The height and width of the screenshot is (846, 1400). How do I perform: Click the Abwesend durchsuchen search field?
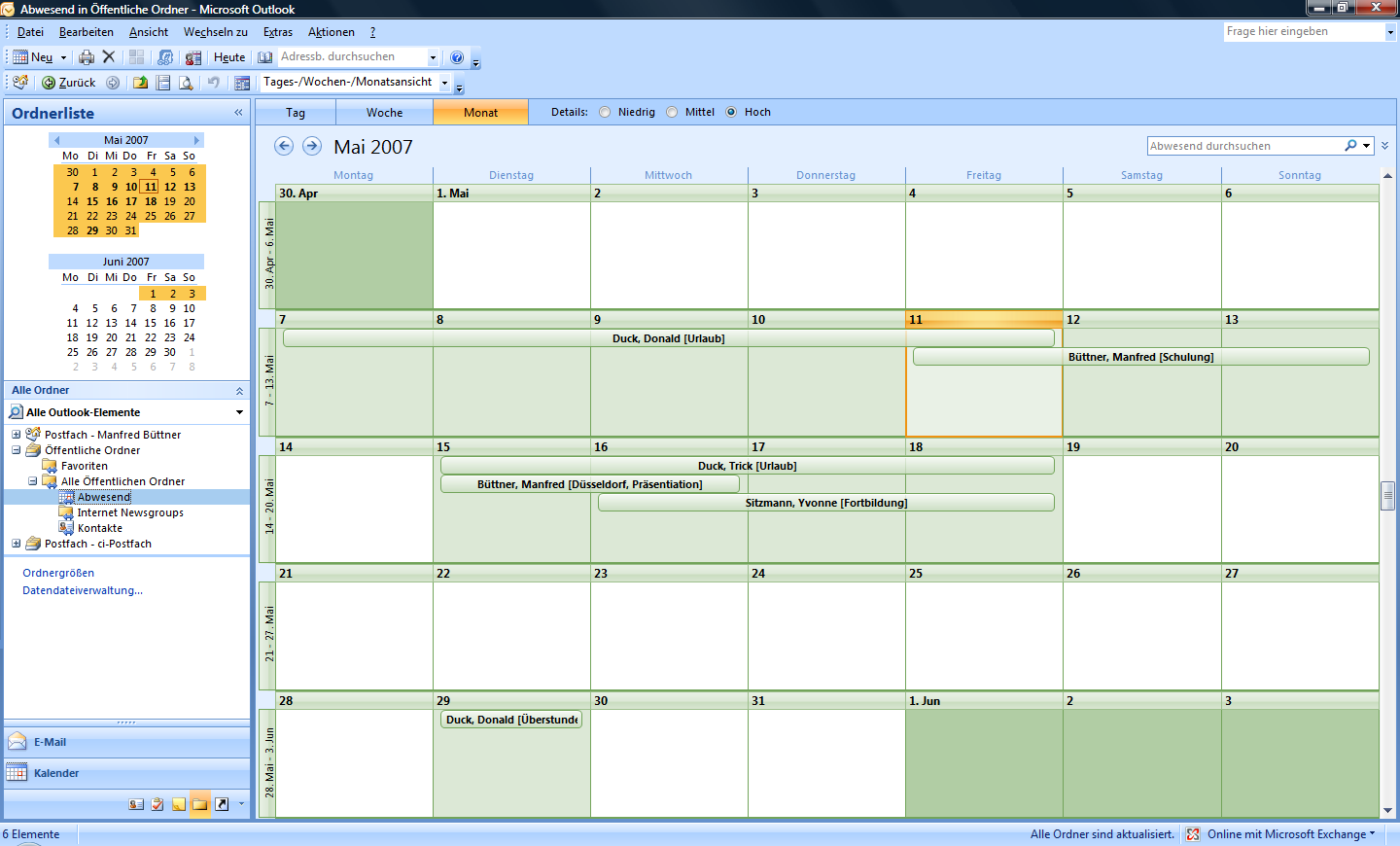pyautogui.click(x=1243, y=146)
